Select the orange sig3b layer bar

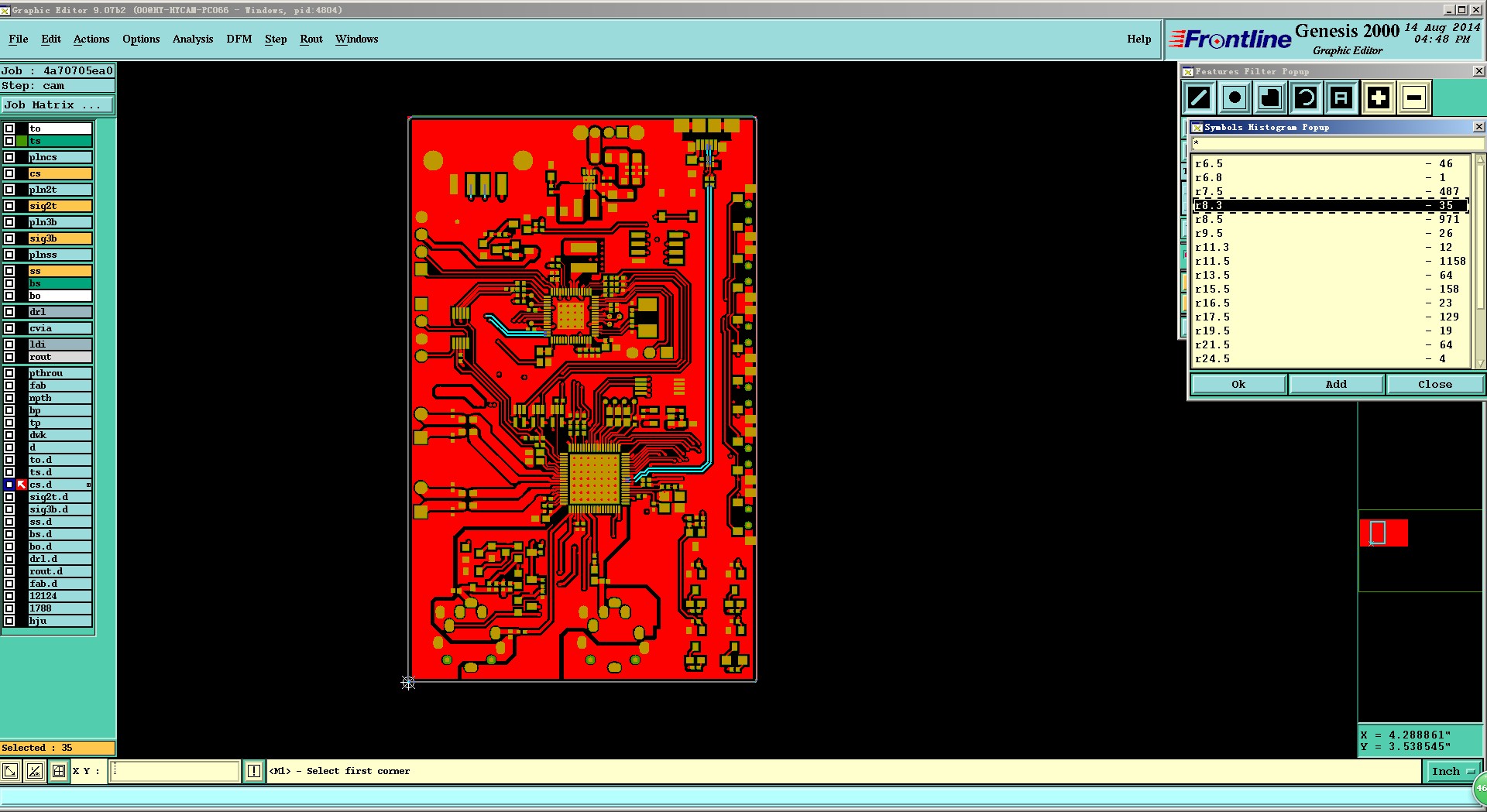point(60,238)
